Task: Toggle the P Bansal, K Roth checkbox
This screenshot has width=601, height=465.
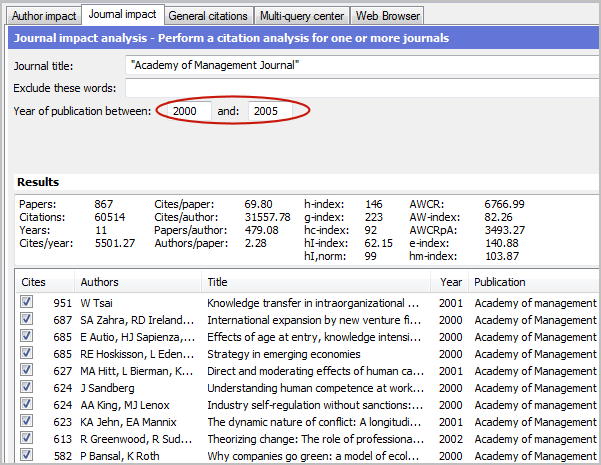Action: pos(26,455)
